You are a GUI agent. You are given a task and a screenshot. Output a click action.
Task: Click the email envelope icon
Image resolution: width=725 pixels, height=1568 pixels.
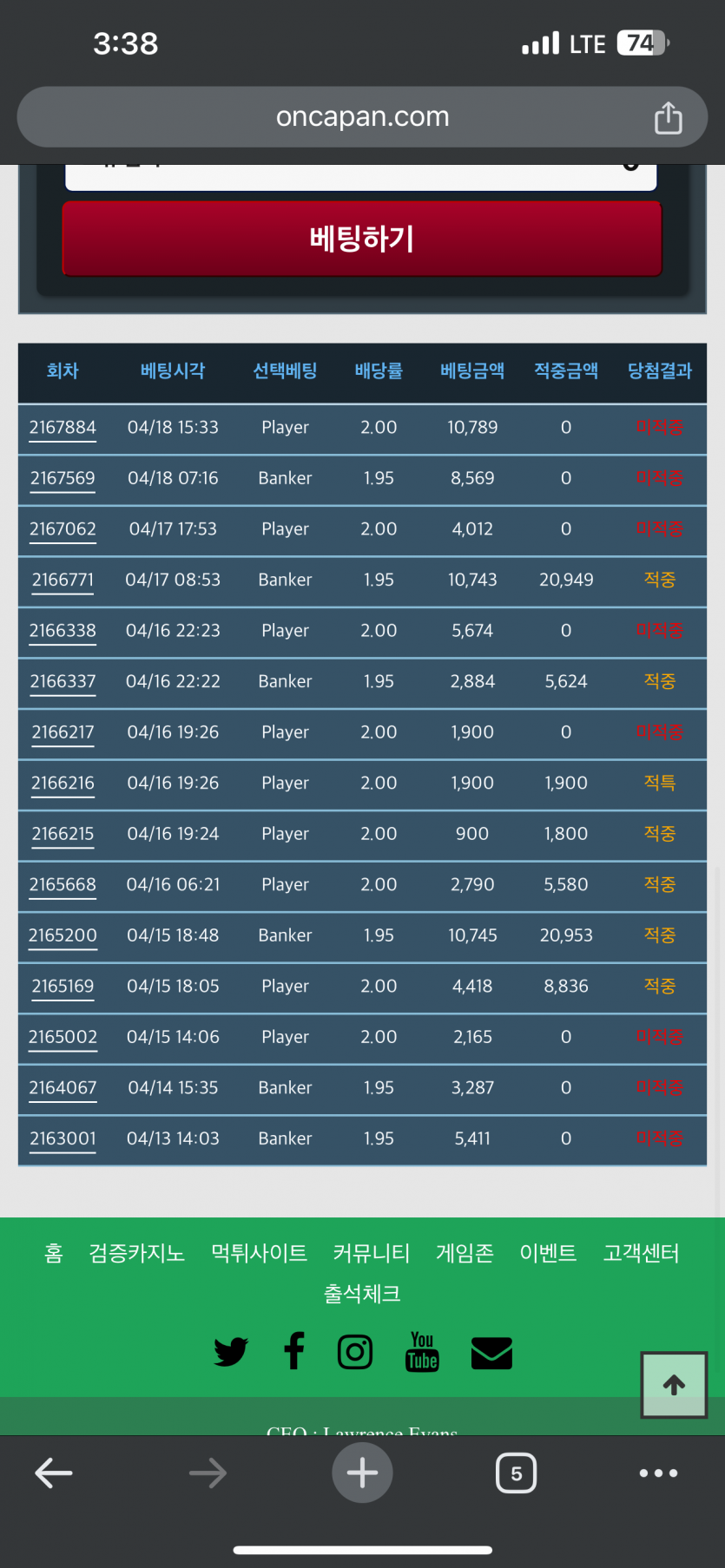[491, 1353]
